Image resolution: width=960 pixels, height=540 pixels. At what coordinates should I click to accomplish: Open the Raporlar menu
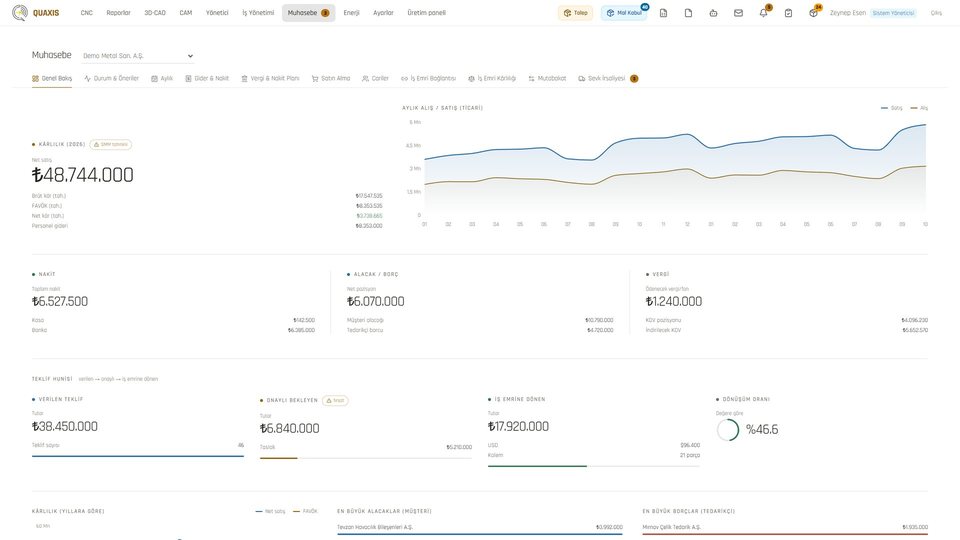118,13
